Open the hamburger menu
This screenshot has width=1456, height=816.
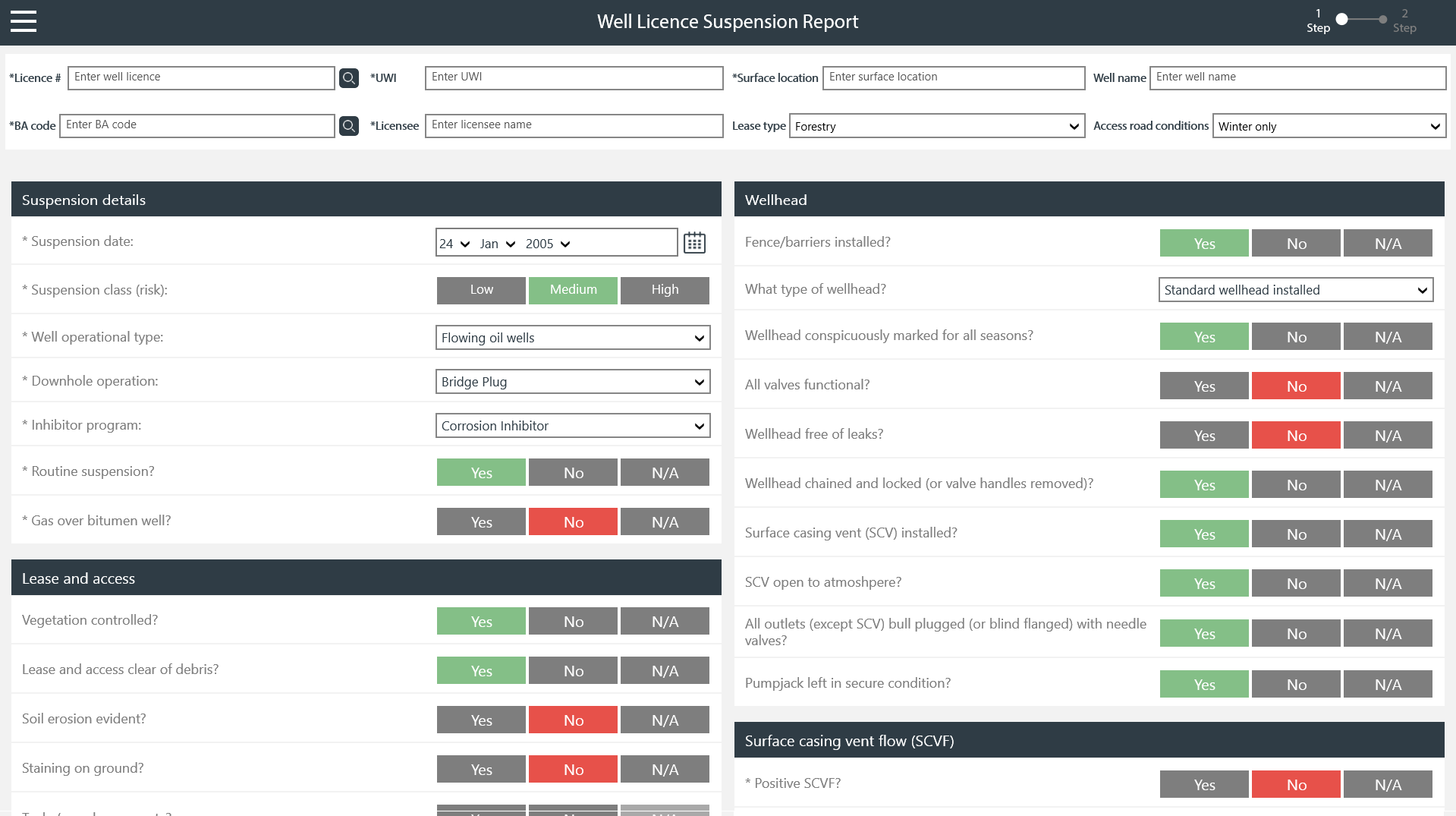24,21
